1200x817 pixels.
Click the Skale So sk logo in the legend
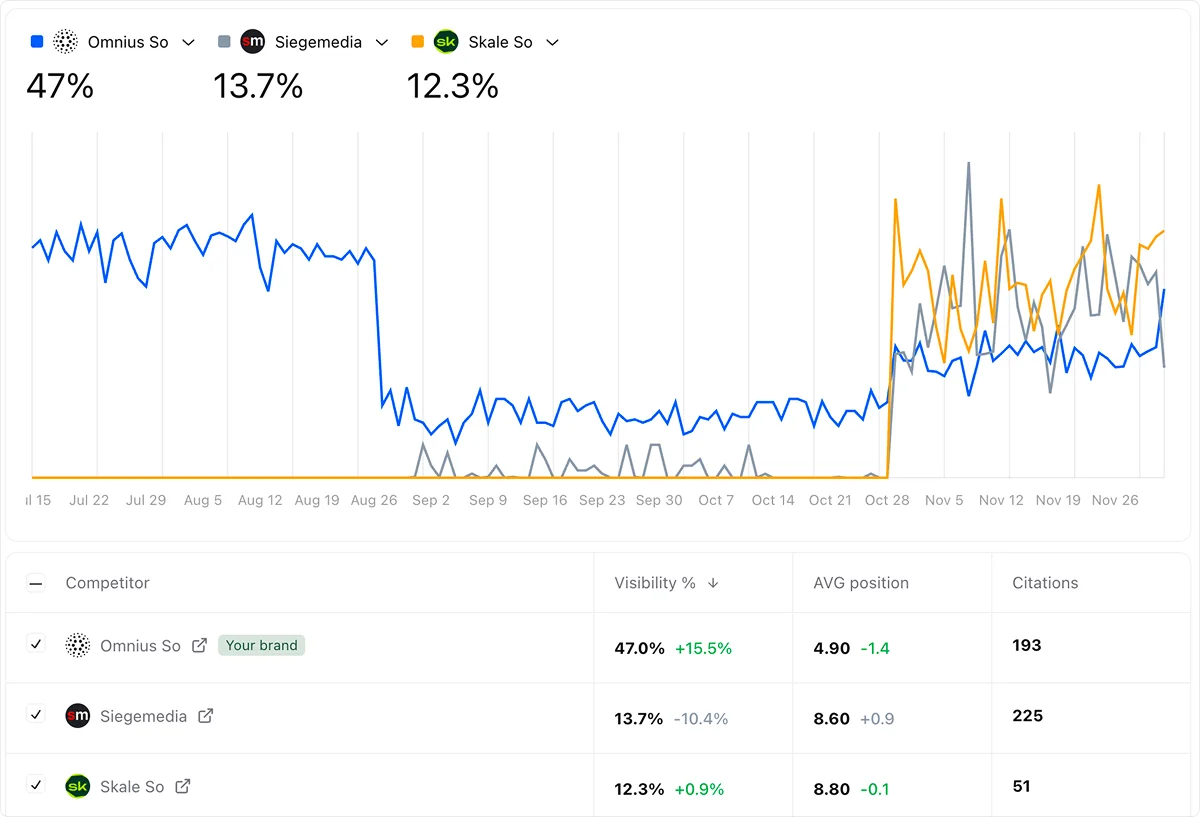pyautogui.click(x=446, y=41)
